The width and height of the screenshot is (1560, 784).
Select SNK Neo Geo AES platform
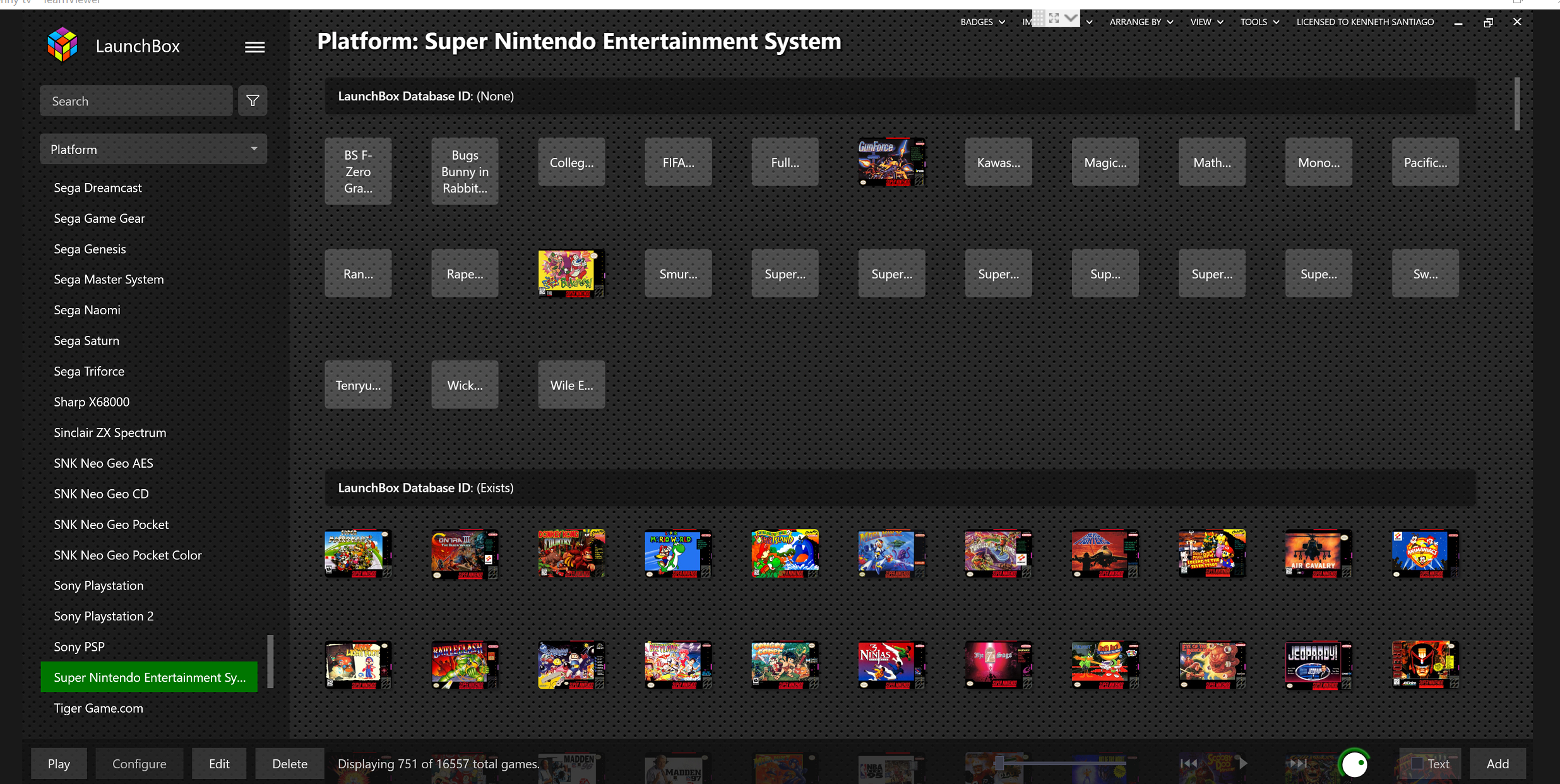pos(104,463)
